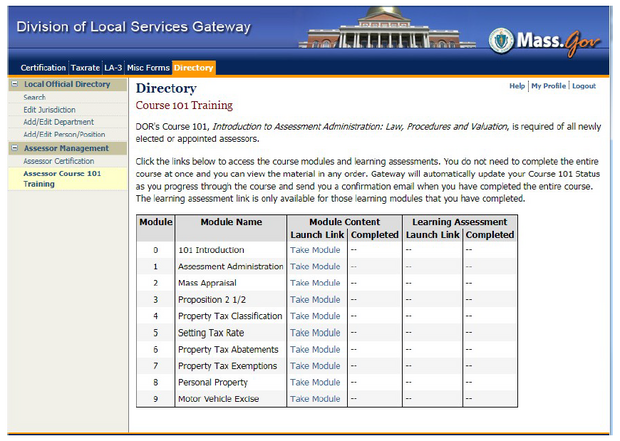Viewport: 620px width, 441px height.
Task: Open Add/Edit Department link
Action: point(59,122)
